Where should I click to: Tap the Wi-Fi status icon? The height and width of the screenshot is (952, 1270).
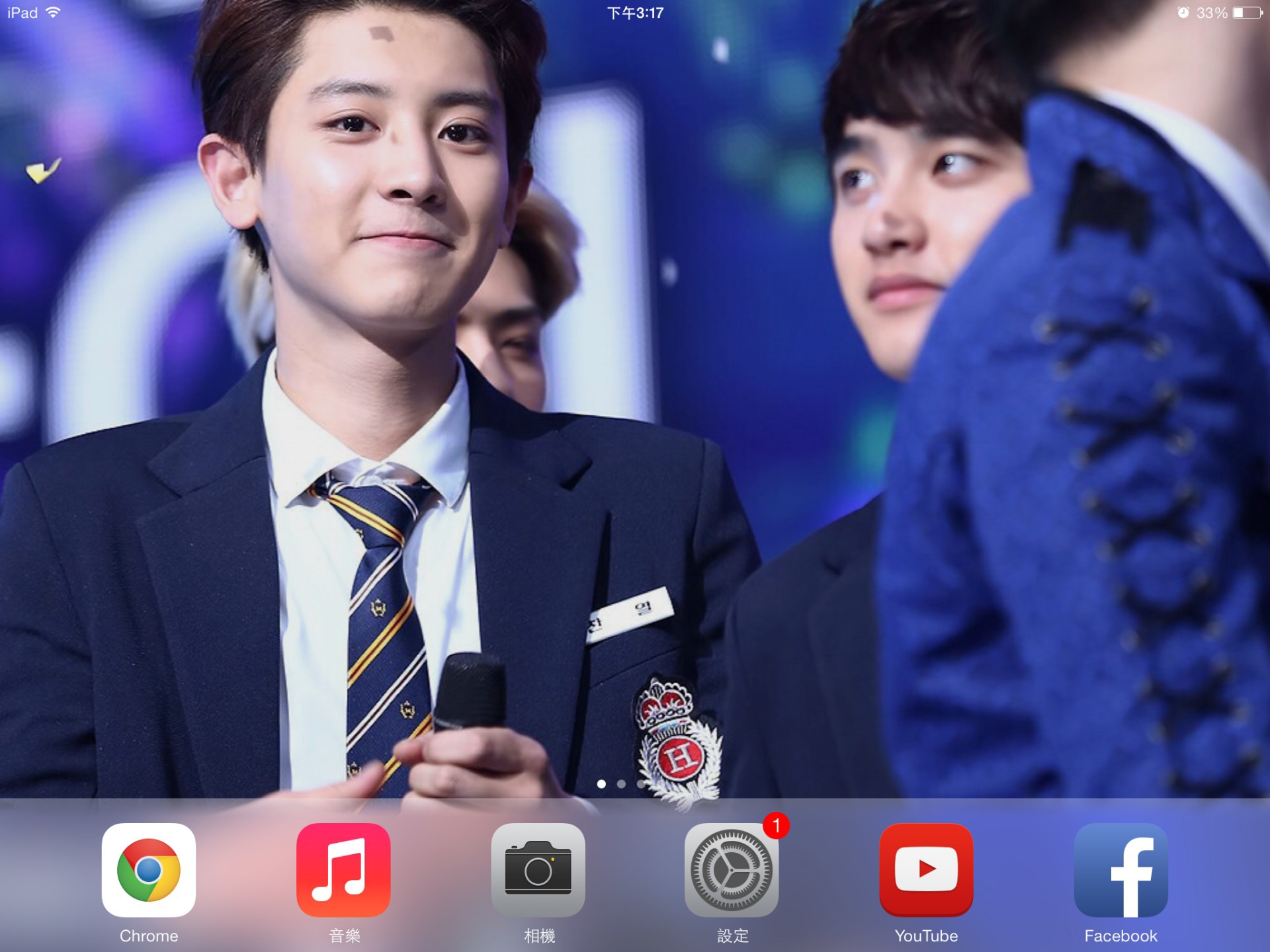click(53, 13)
